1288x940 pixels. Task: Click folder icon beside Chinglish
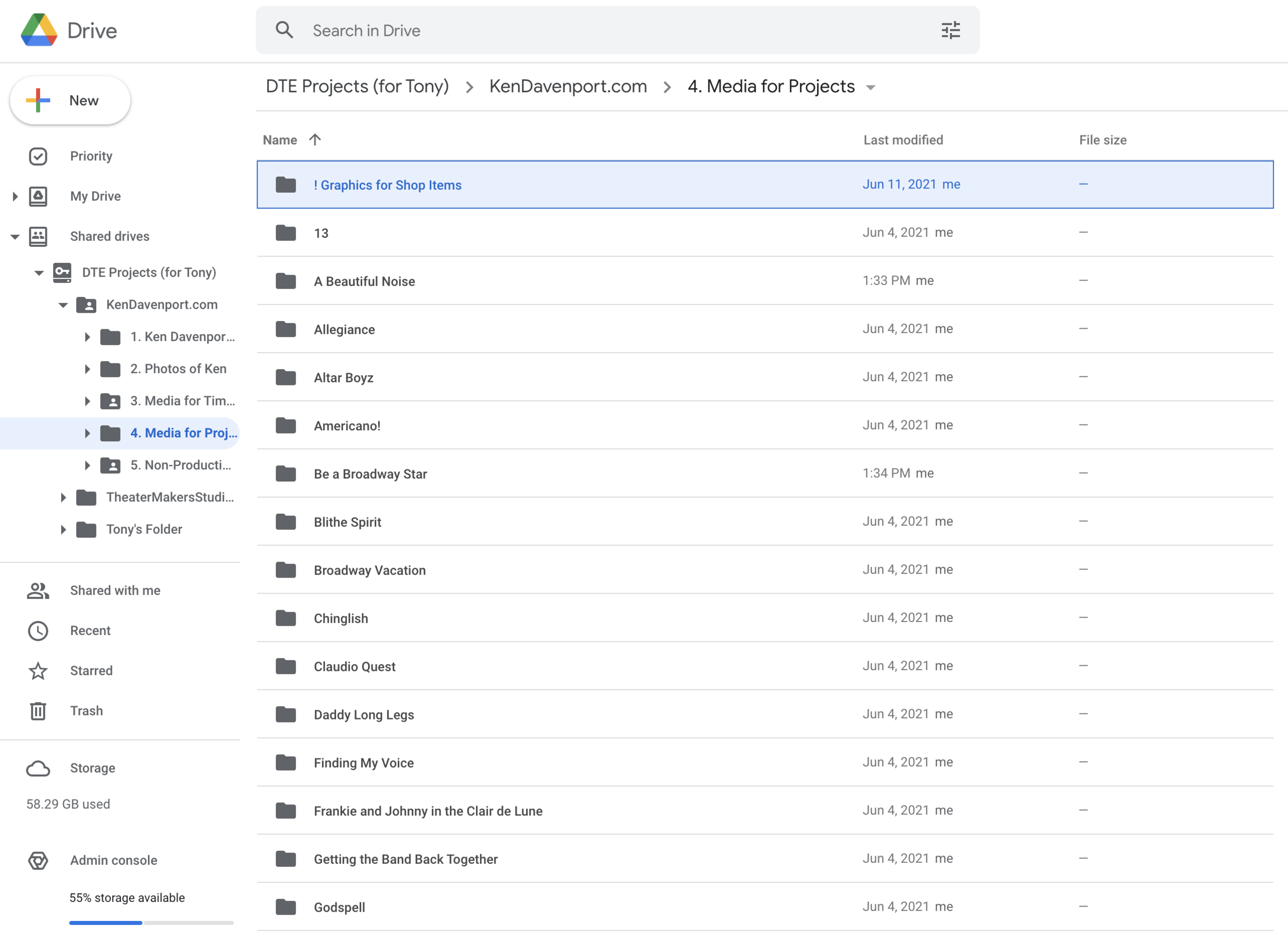[x=285, y=618]
